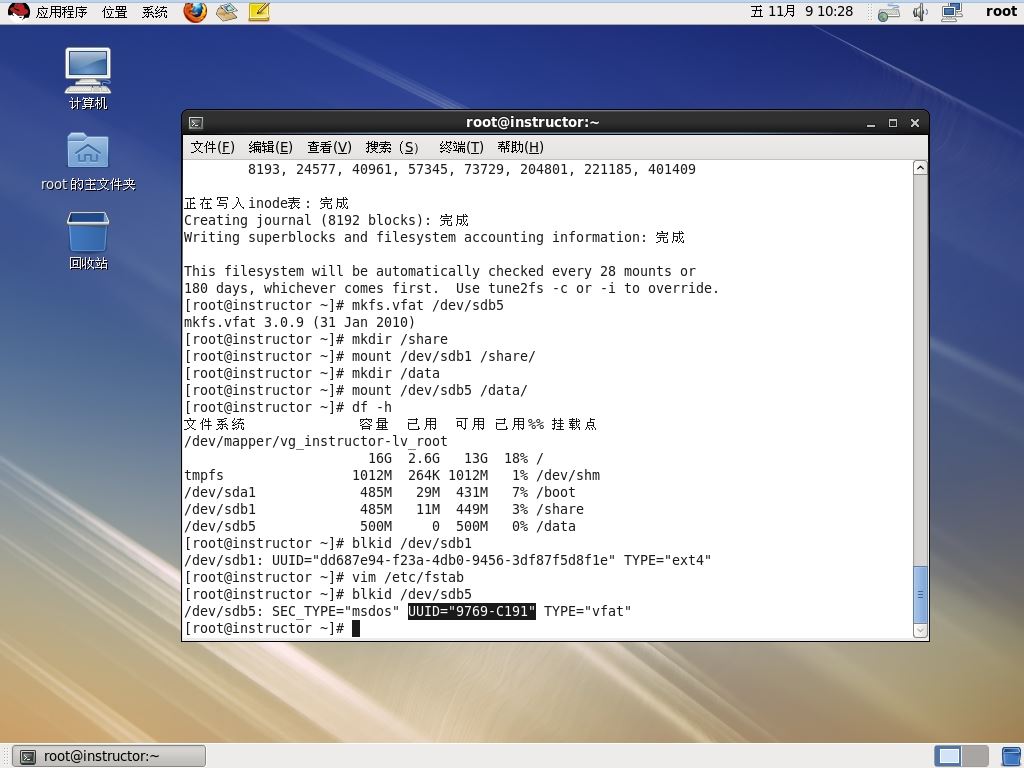Select the 计算机 desktop icon

[88, 78]
